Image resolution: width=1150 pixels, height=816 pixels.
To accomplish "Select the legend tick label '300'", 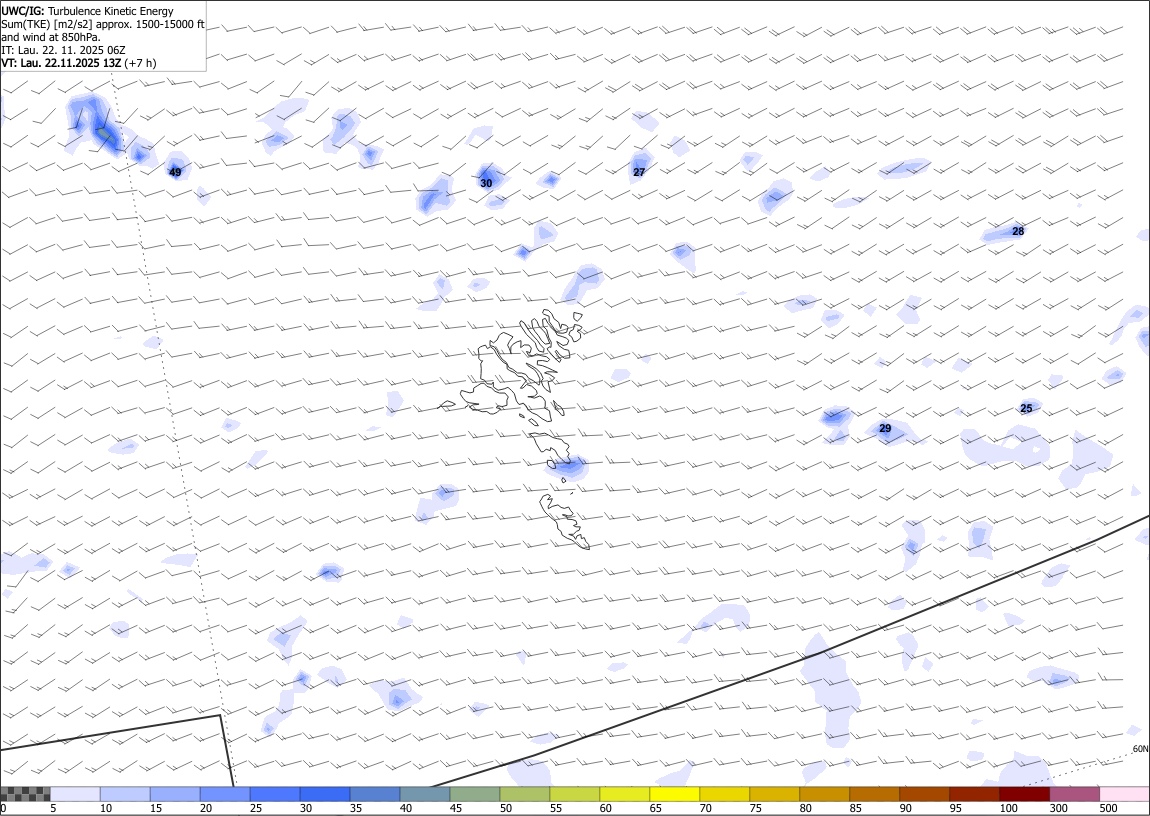I will pos(1058,808).
